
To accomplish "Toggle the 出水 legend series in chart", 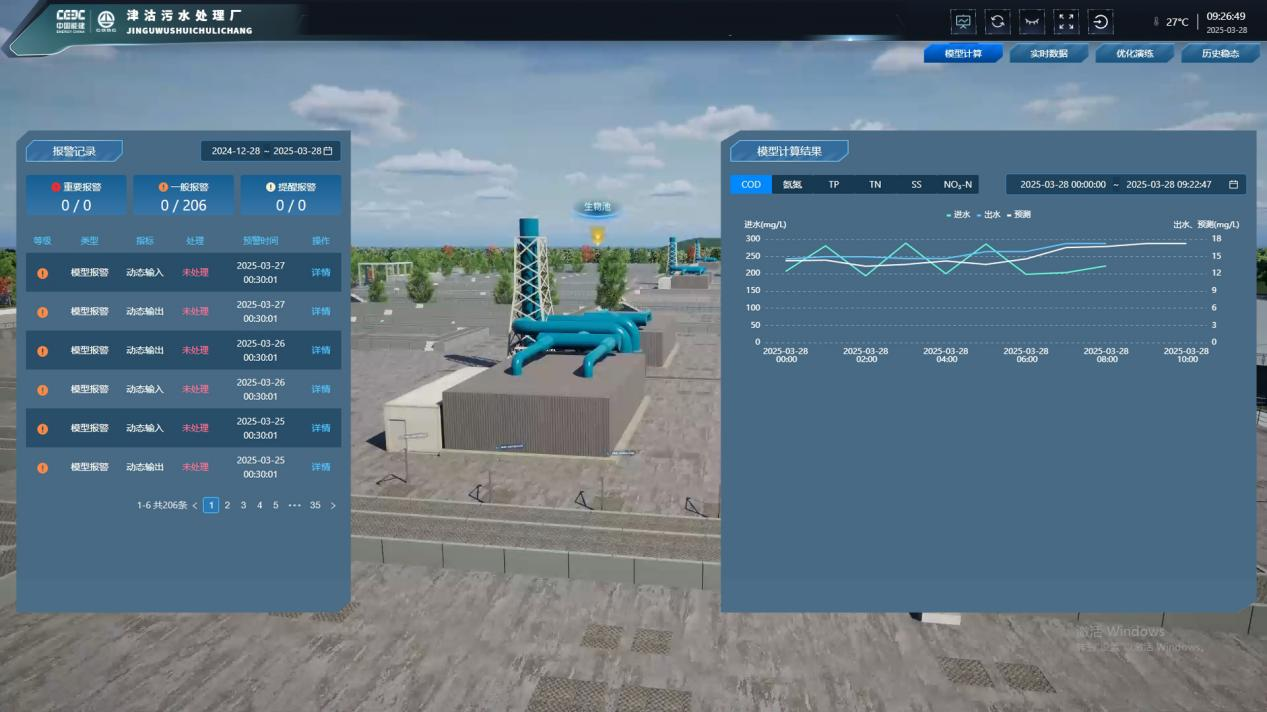I will pos(988,214).
